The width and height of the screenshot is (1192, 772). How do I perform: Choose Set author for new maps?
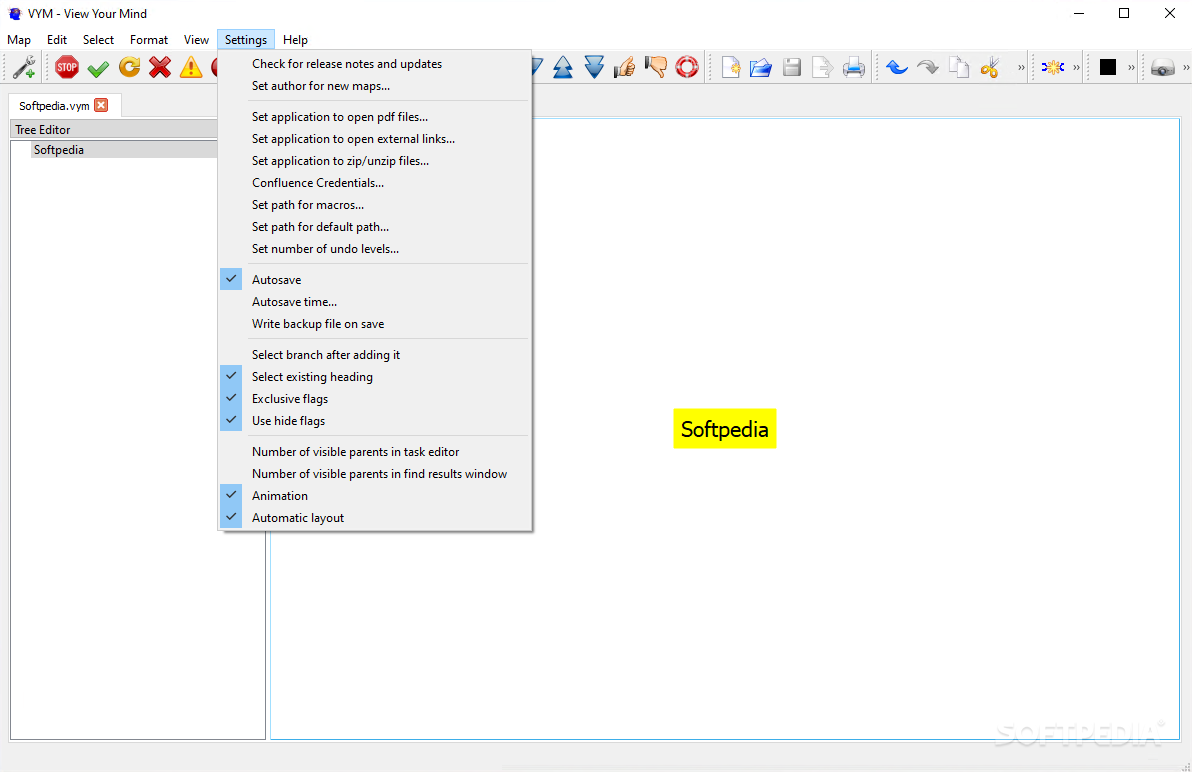[x=375, y=86]
